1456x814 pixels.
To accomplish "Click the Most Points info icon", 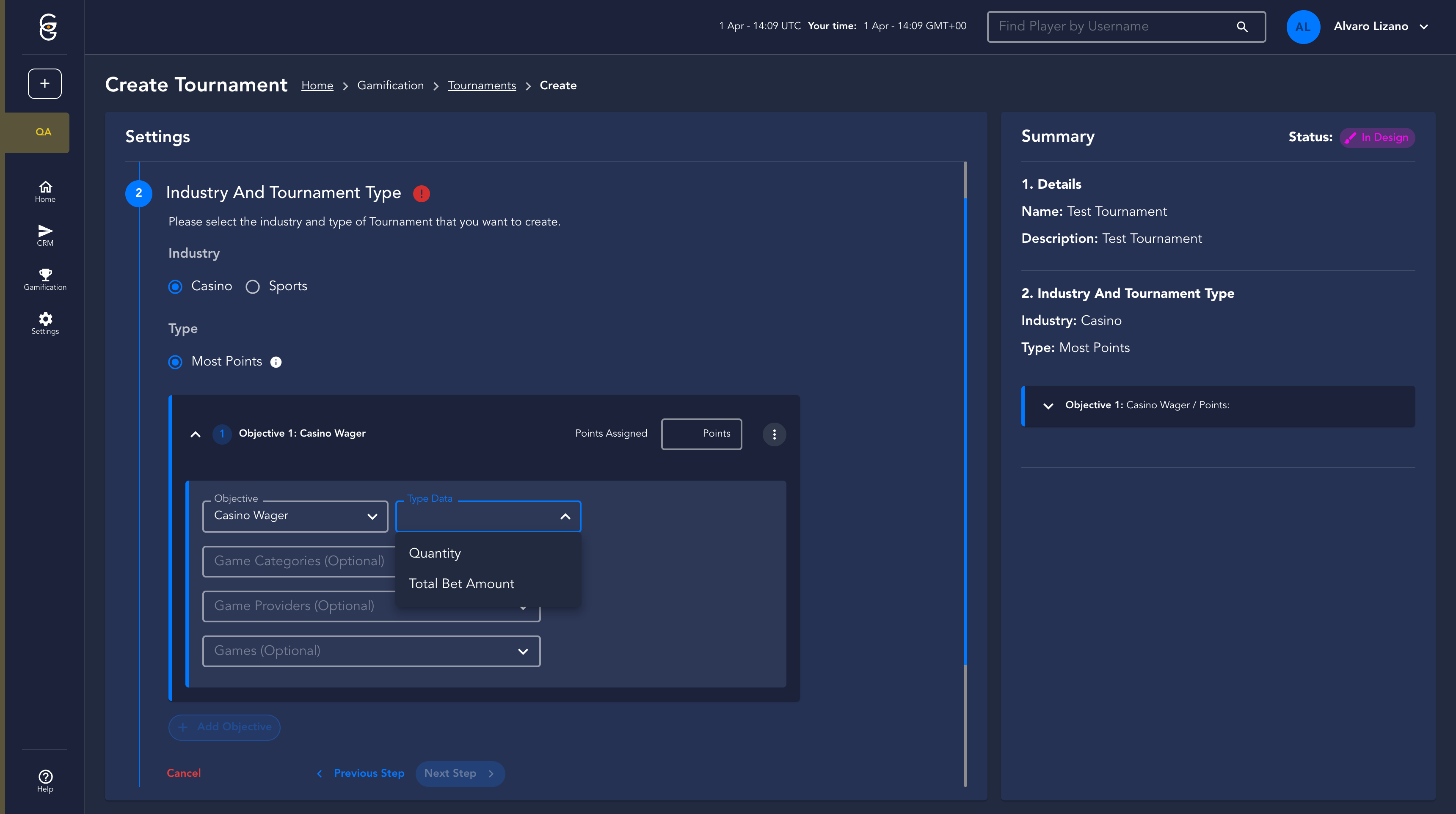I will 276,362.
